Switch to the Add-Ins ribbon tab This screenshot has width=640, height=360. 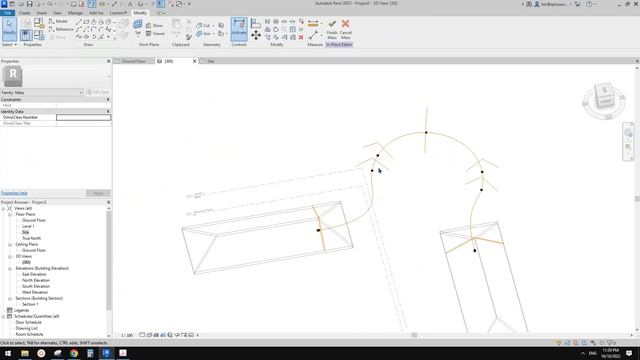[x=96, y=13]
